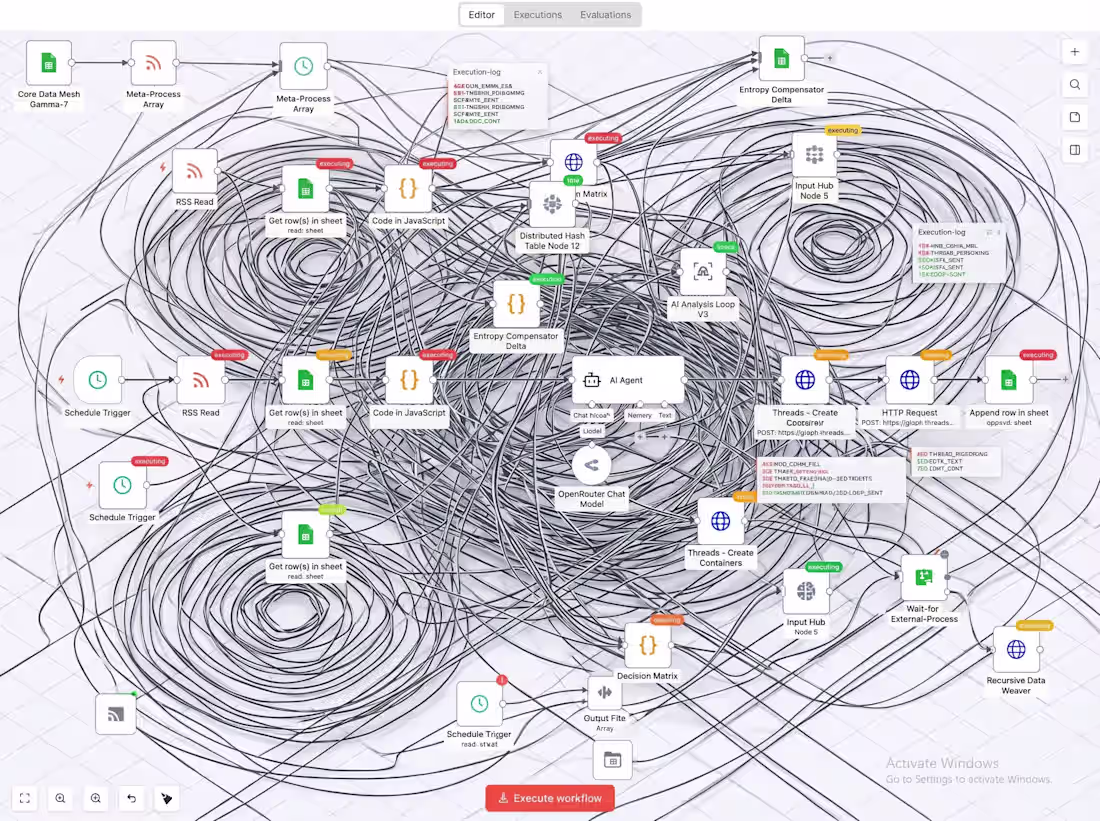This screenshot has width=1100, height=821.
Task: Select the Recursive Data Weaver node
Action: (1016, 650)
